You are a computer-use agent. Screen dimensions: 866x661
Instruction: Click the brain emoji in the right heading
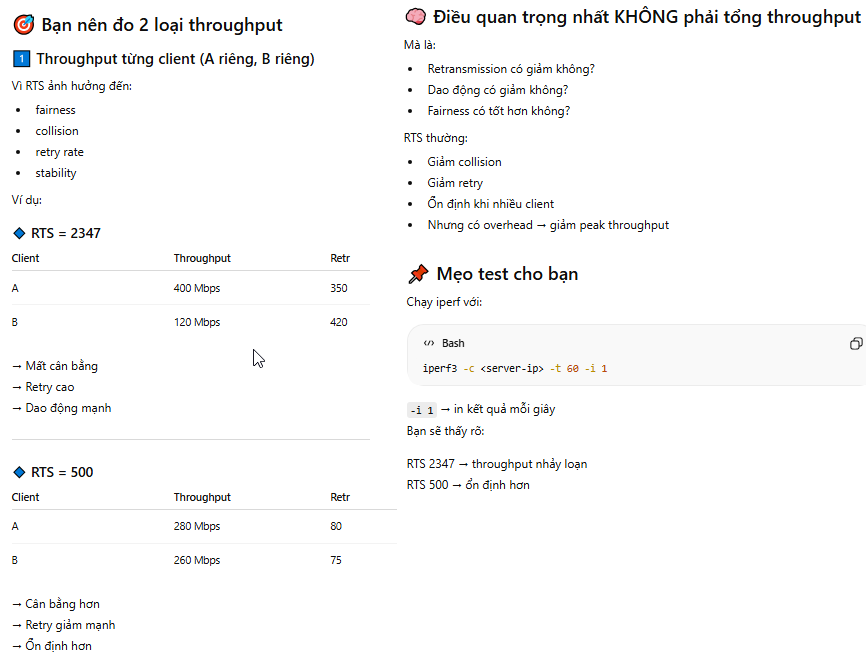tap(415, 17)
